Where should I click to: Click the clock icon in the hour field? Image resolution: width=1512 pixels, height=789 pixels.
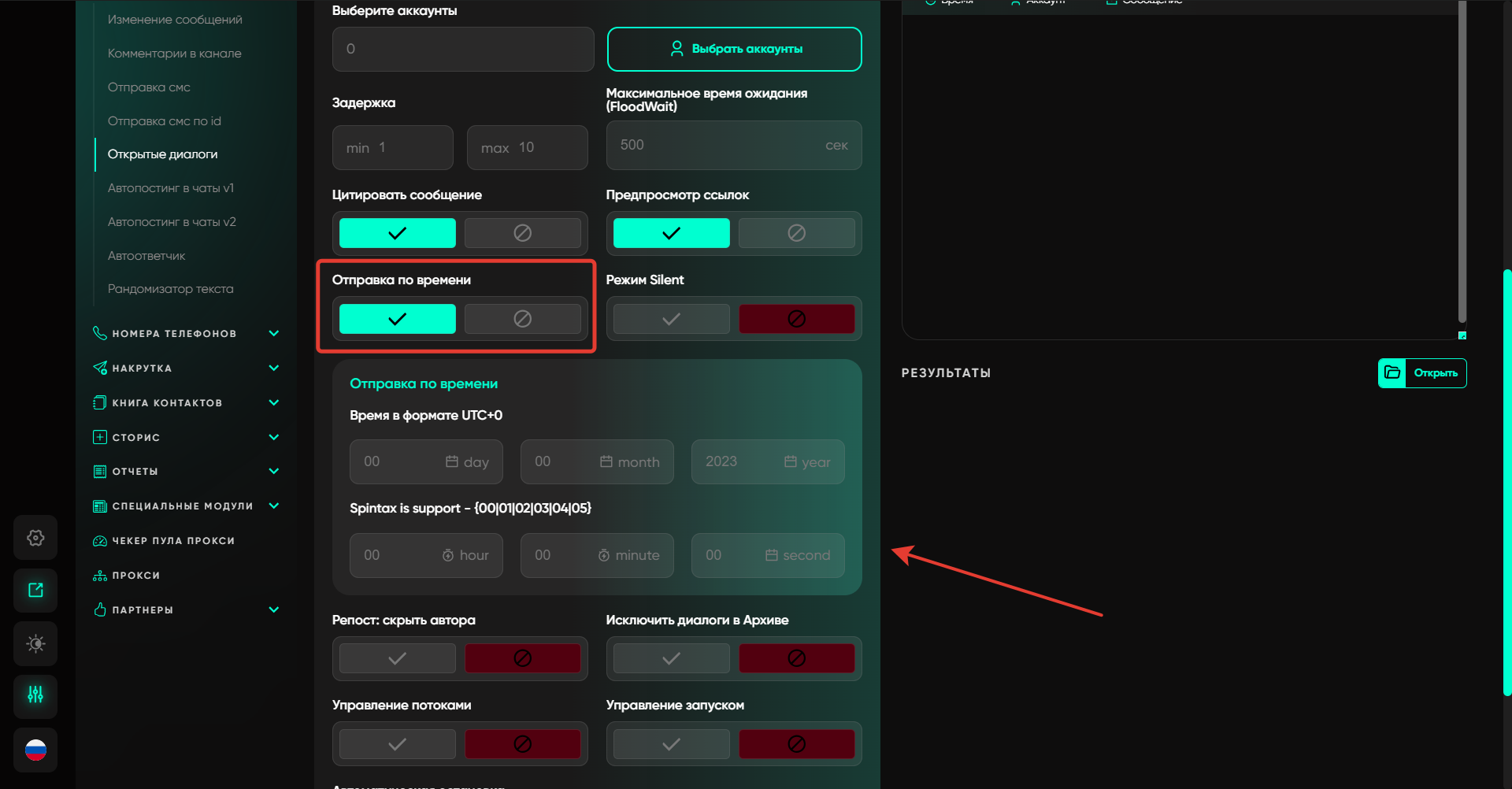coord(448,555)
